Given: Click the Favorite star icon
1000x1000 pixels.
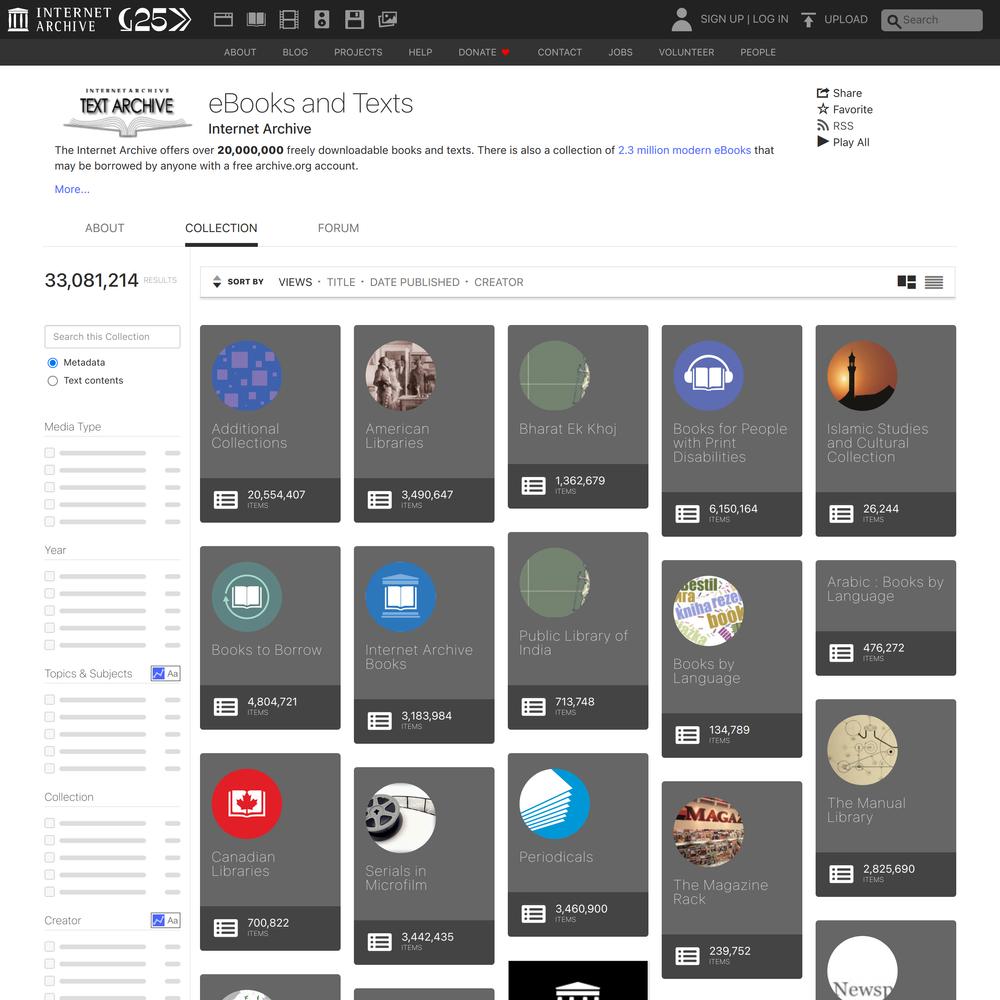Looking at the screenshot, I should [823, 109].
